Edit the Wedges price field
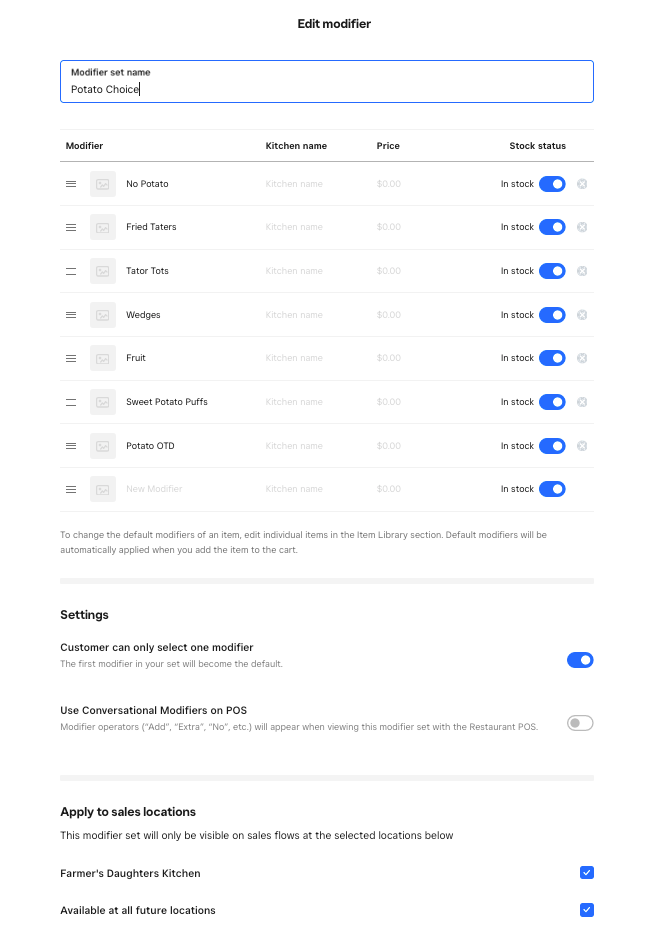This screenshot has height=939, width=657. (x=410, y=315)
